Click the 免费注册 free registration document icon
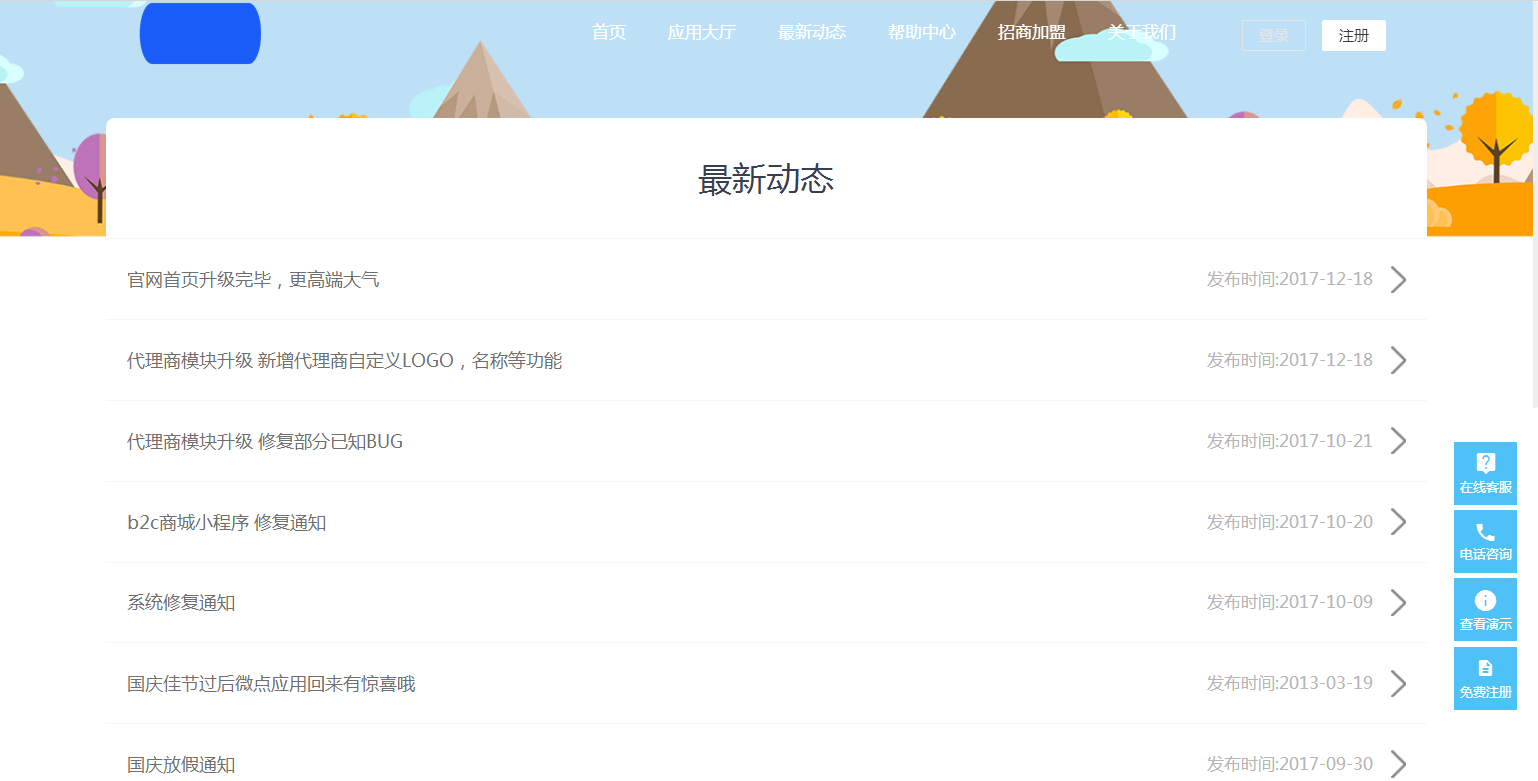The height and width of the screenshot is (781, 1538). (1485, 677)
